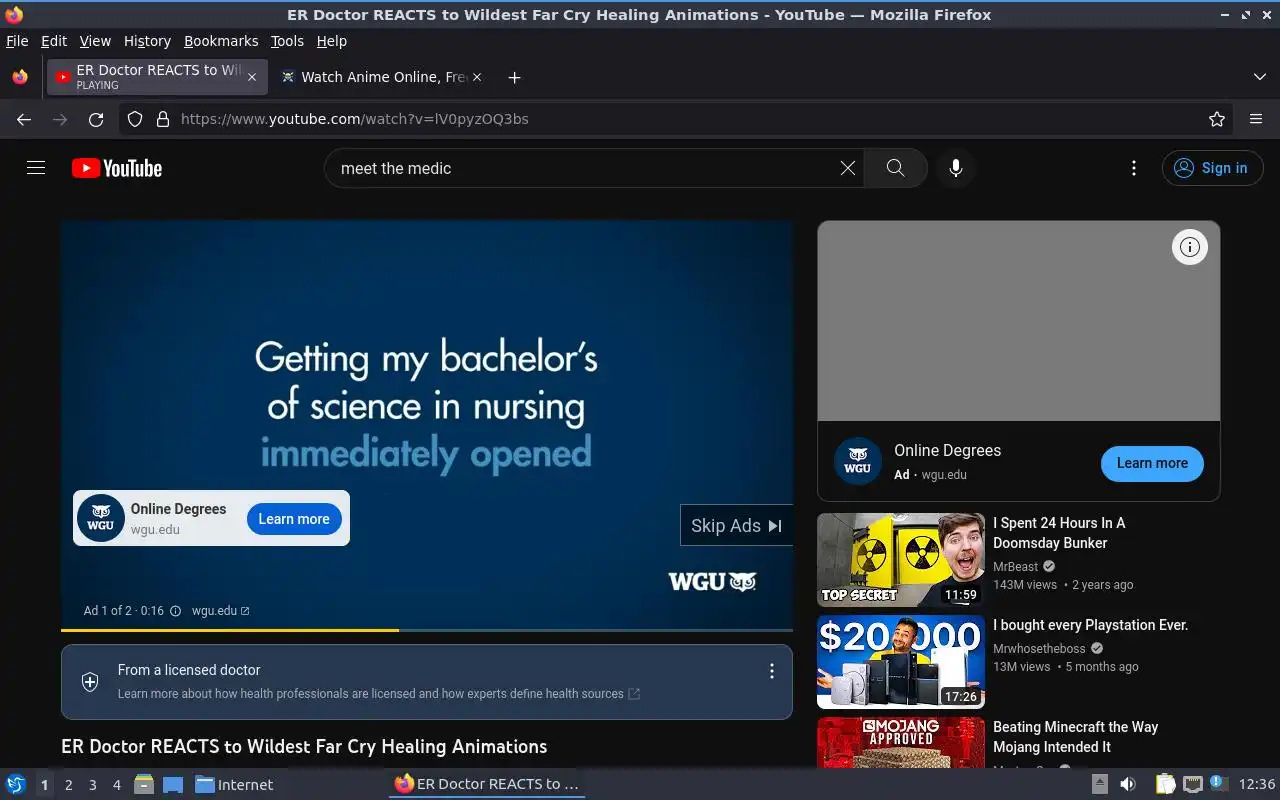This screenshot has width=1280, height=800.
Task: Expand the list all tabs dropdown arrow
Action: coord(1260,77)
